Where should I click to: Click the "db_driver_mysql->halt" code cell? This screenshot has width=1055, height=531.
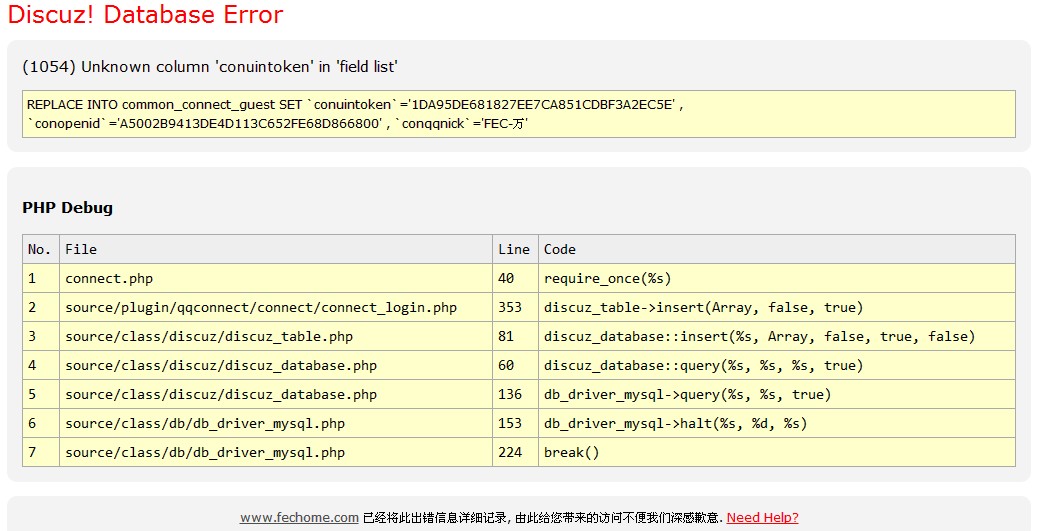675,423
